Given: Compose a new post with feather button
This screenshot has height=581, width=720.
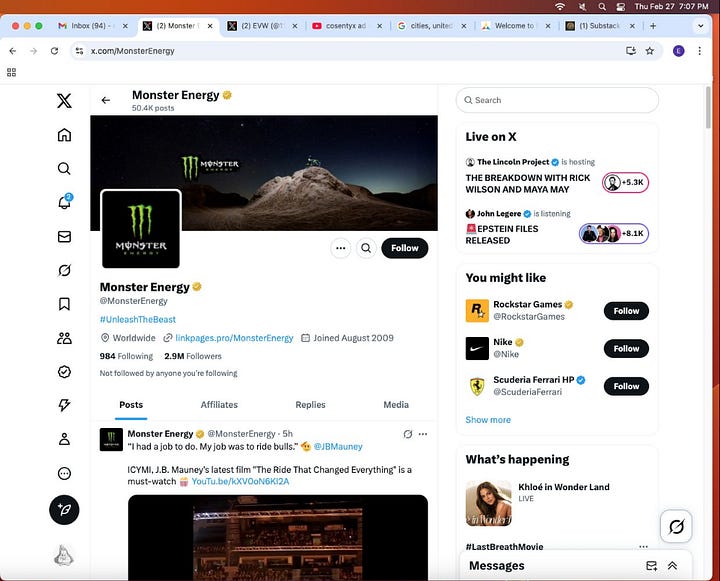Looking at the screenshot, I should pyautogui.click(x=64, y=510).
